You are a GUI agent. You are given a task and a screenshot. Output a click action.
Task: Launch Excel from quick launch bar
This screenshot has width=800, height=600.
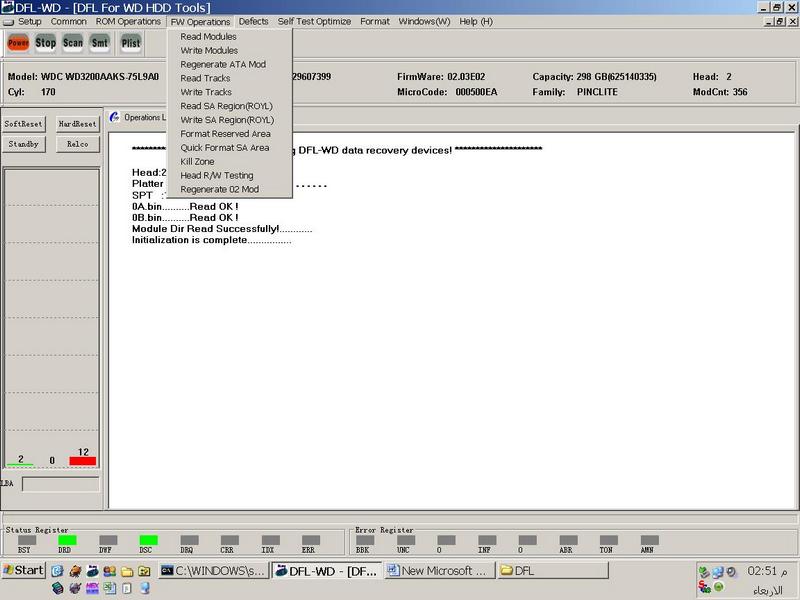click(110, 588)
